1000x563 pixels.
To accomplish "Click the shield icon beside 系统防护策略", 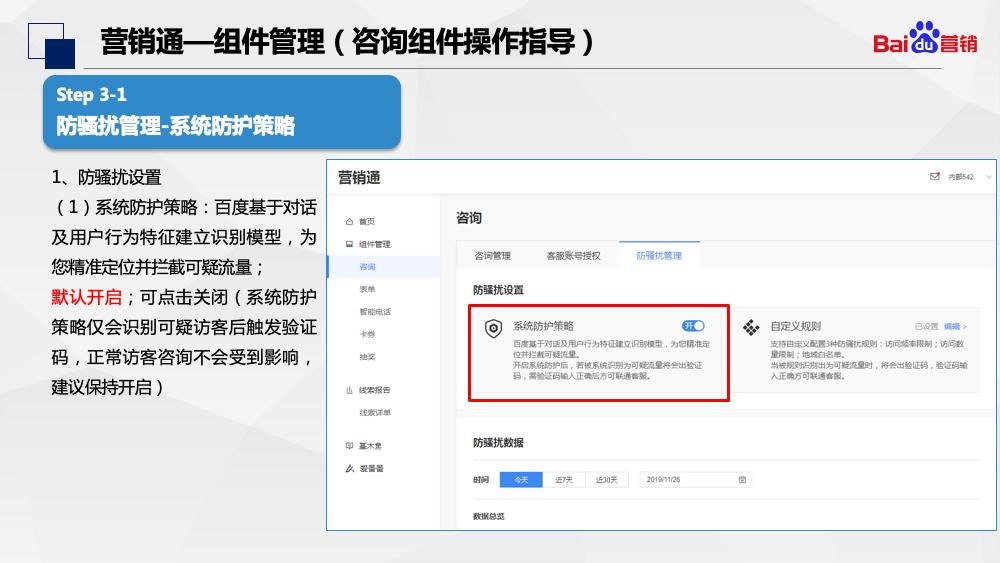I will 493,329.
